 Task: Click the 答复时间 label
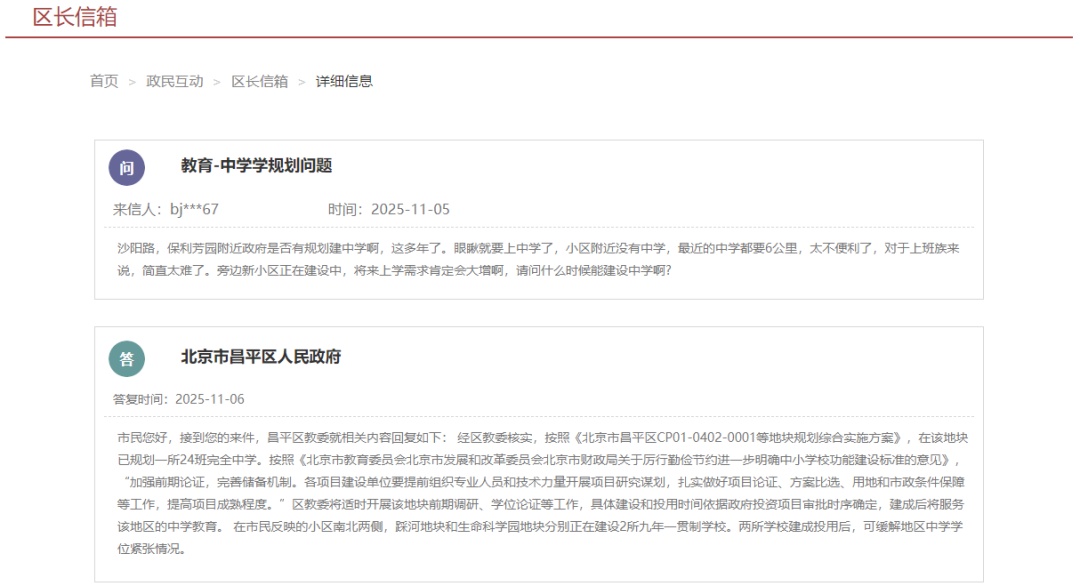[141, 399]
